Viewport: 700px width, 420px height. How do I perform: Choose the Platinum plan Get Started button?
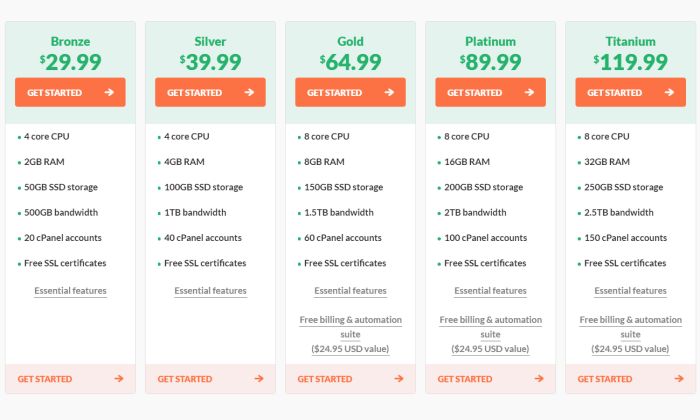[x=490, y=92]
